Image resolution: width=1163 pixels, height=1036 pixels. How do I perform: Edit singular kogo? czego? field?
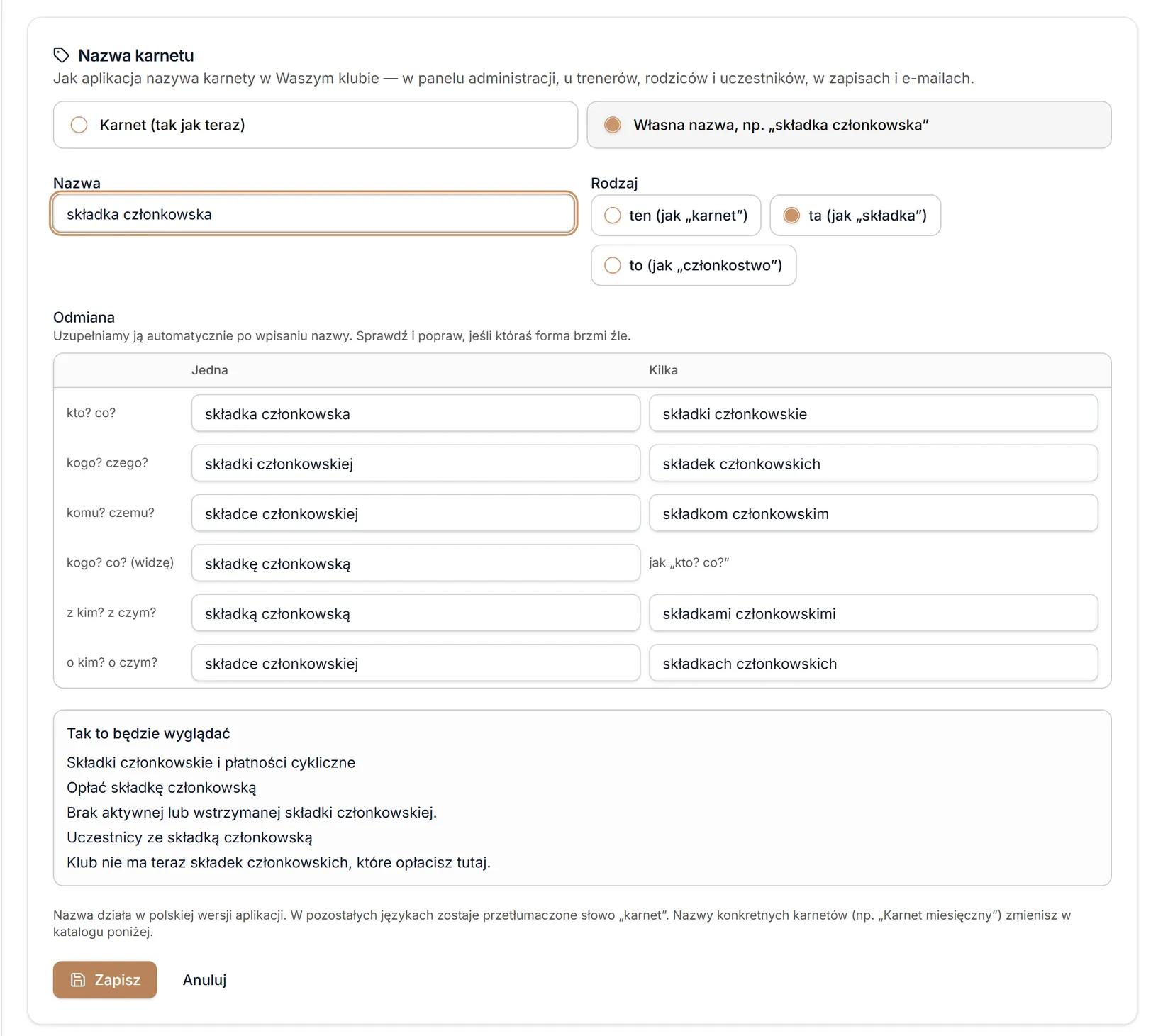point(416,464)
